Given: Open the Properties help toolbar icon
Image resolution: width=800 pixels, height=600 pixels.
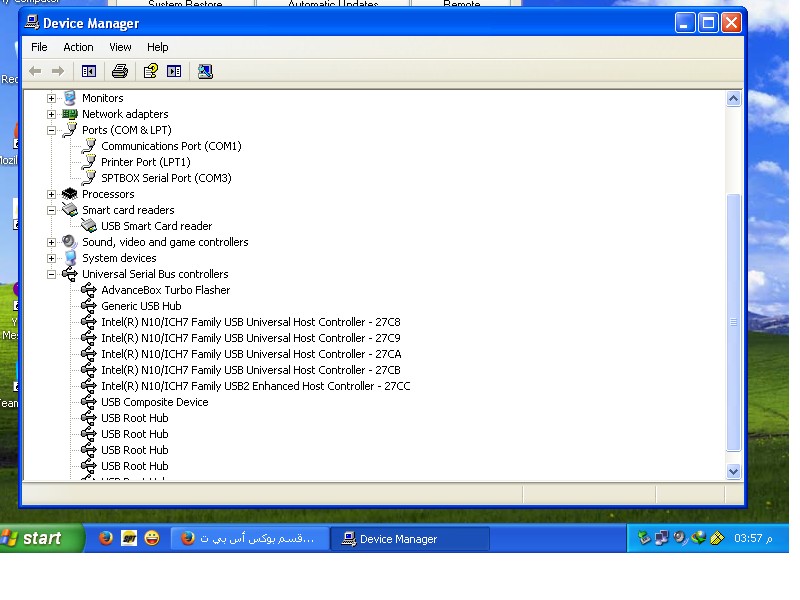Looking at the screenshot, I should coord(151,71).
